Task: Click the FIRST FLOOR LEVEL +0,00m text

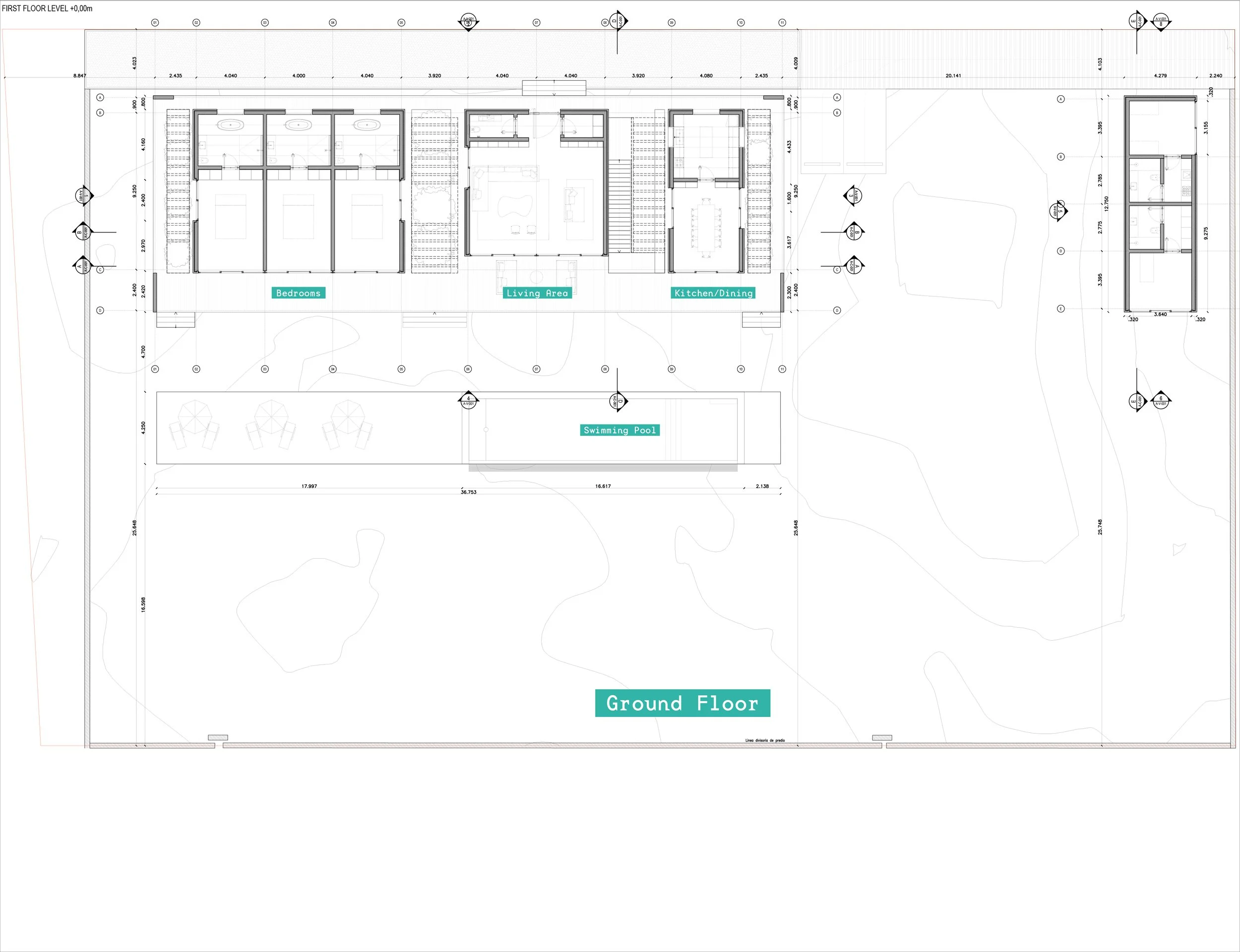Action: click(48, 9)
